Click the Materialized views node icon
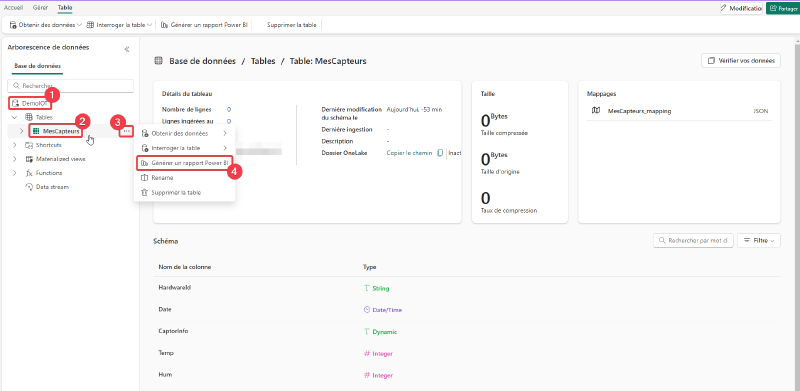The height and width of the screenshot is (391, 800). [29, 159]
